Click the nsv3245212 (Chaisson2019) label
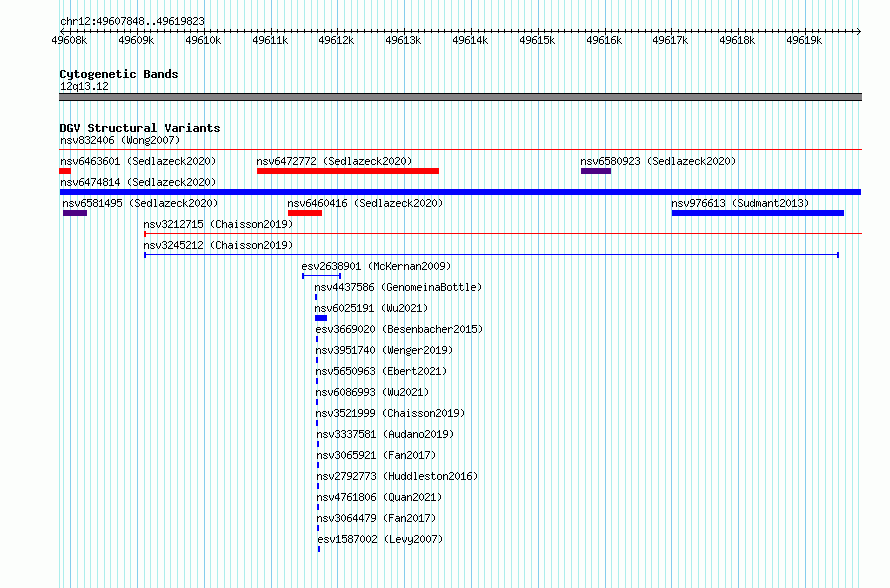This screenshot has height=588, width=890. coord(218,245)
